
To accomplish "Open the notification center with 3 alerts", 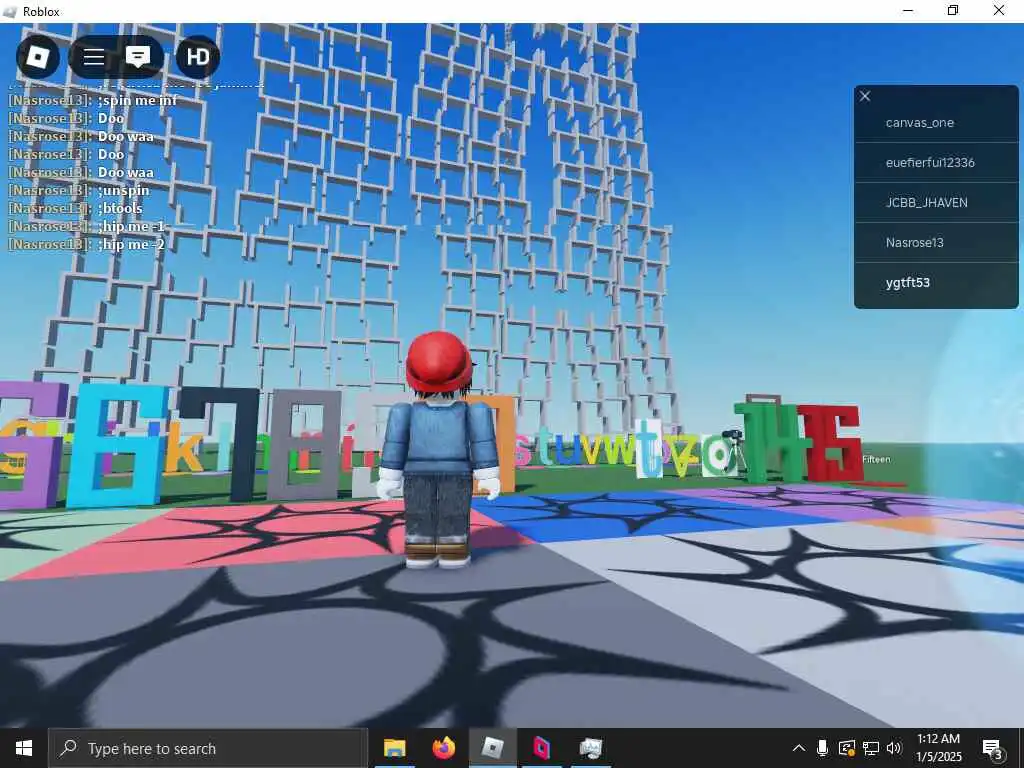I will click(993, 748).
